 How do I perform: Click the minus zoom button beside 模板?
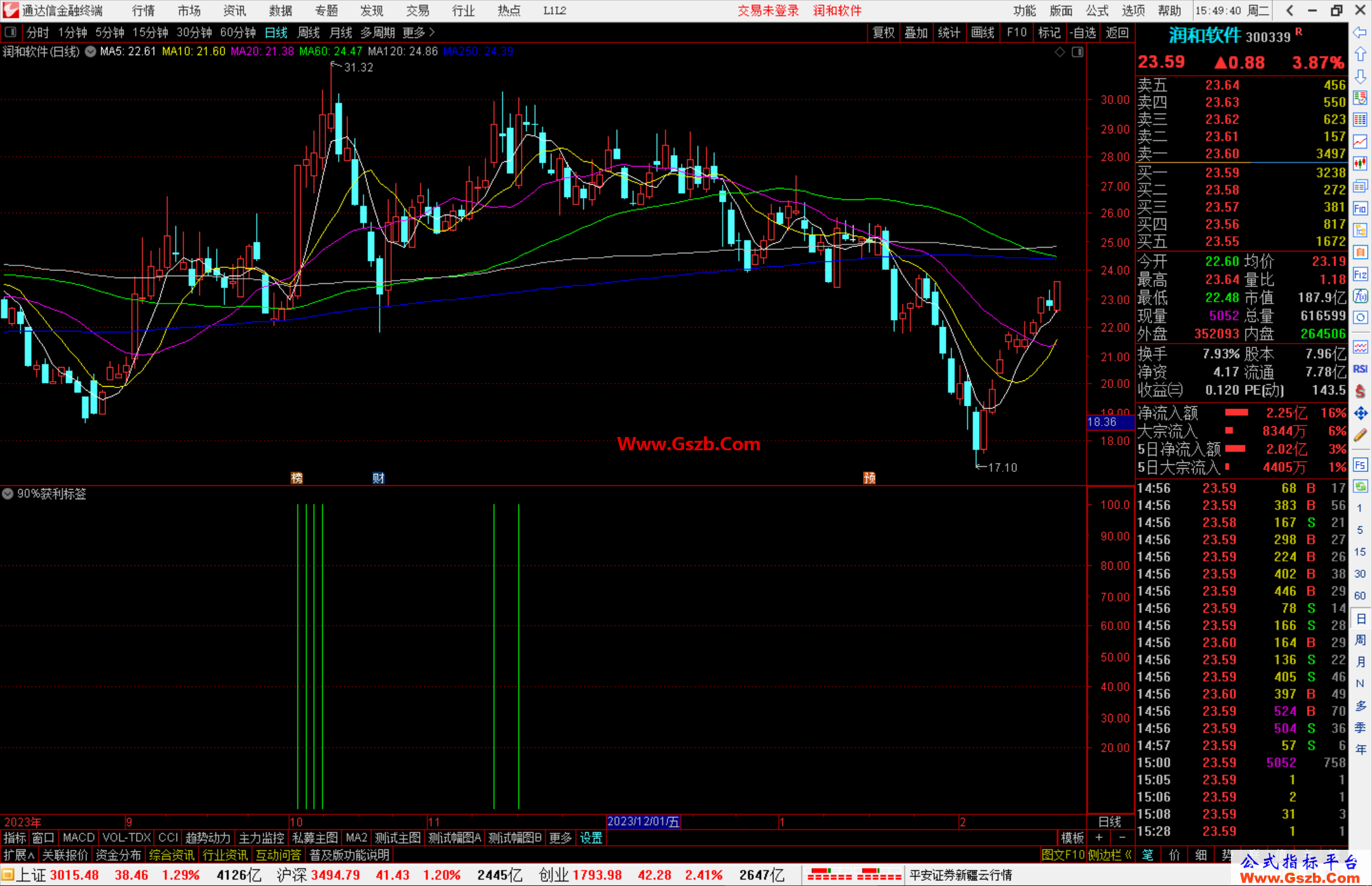1122,838
